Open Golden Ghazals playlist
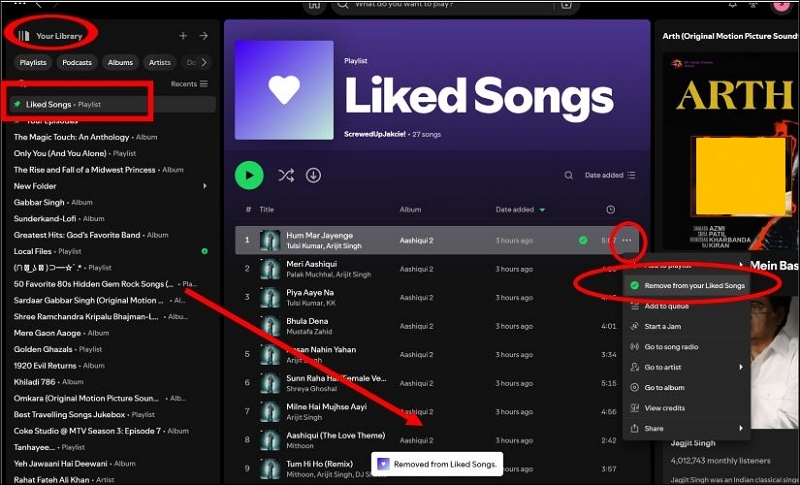The width and height of the screenshot is (800, 485). [58, 349]
